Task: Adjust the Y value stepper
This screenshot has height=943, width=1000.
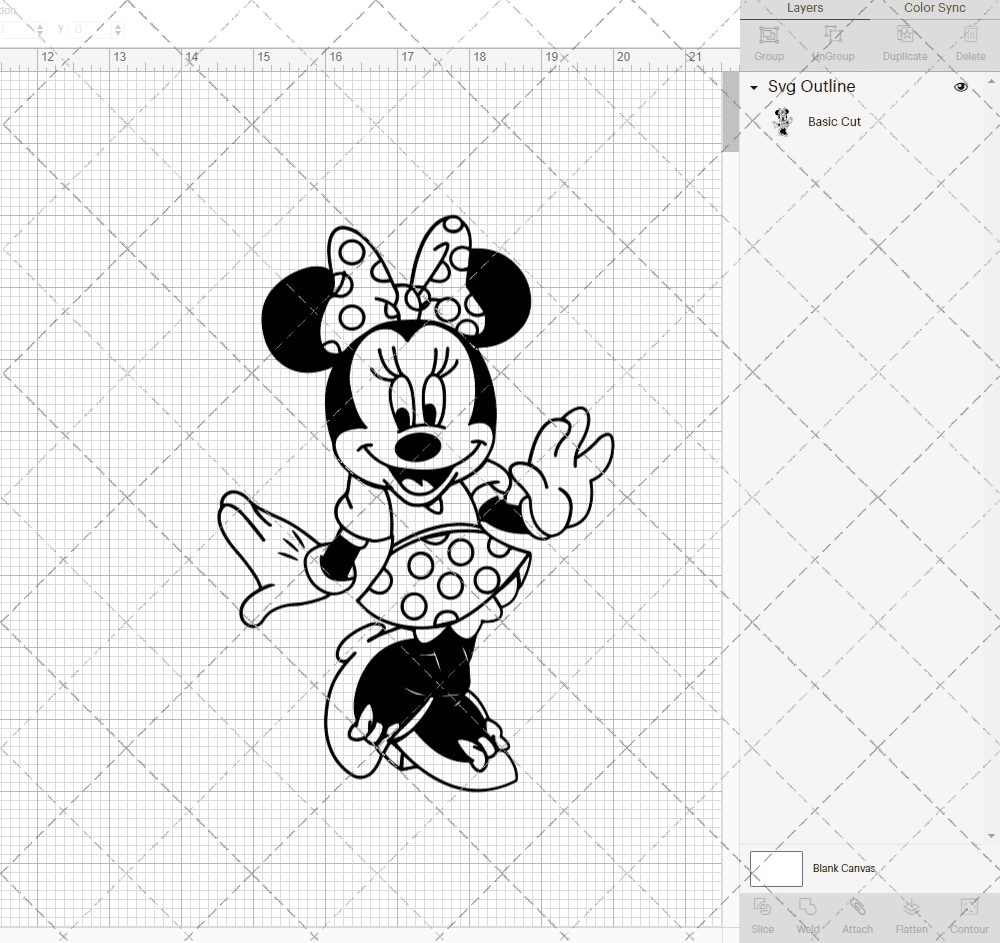Action: (118, 29)
